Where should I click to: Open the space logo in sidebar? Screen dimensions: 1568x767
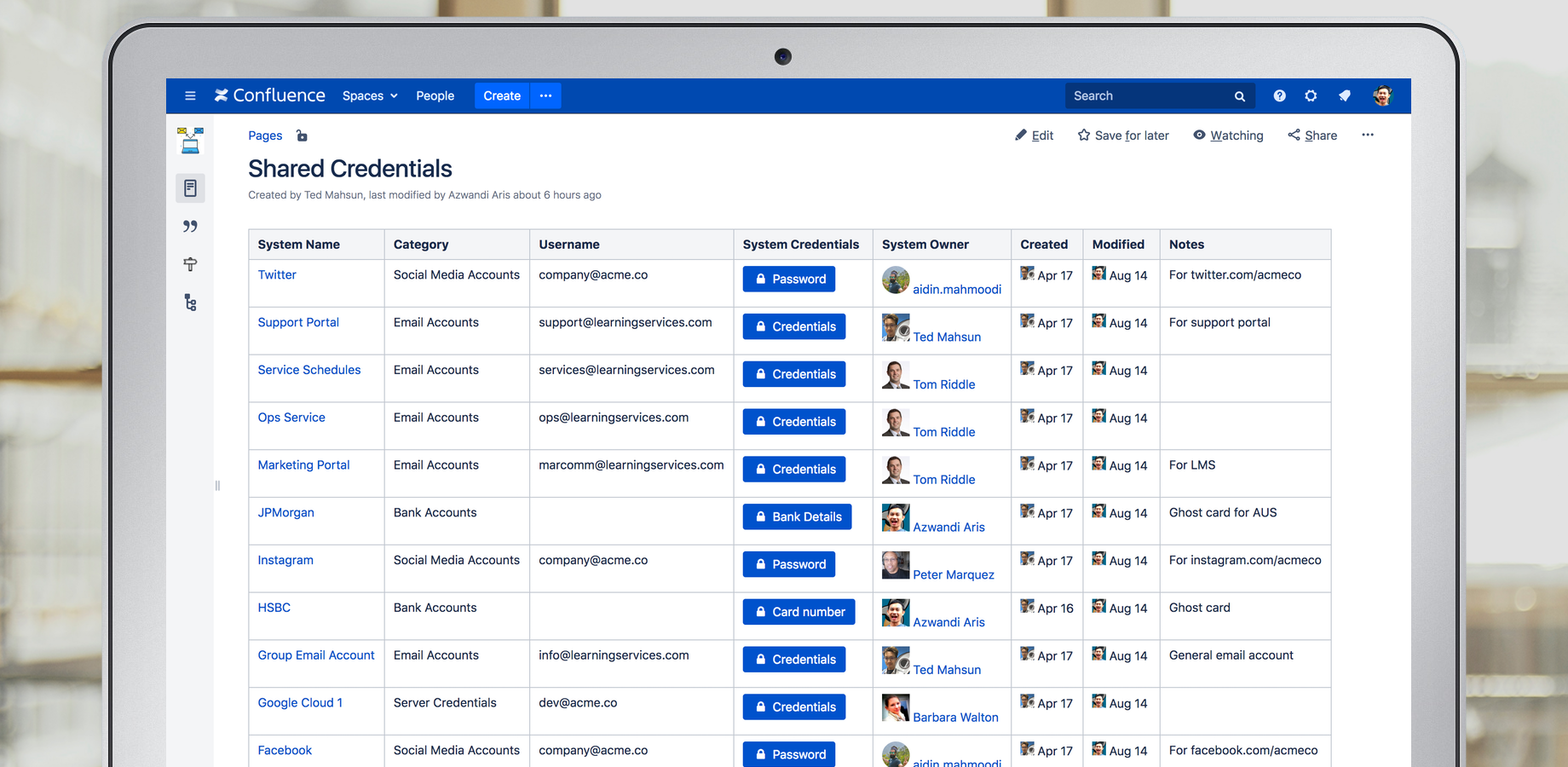point(190,141)
